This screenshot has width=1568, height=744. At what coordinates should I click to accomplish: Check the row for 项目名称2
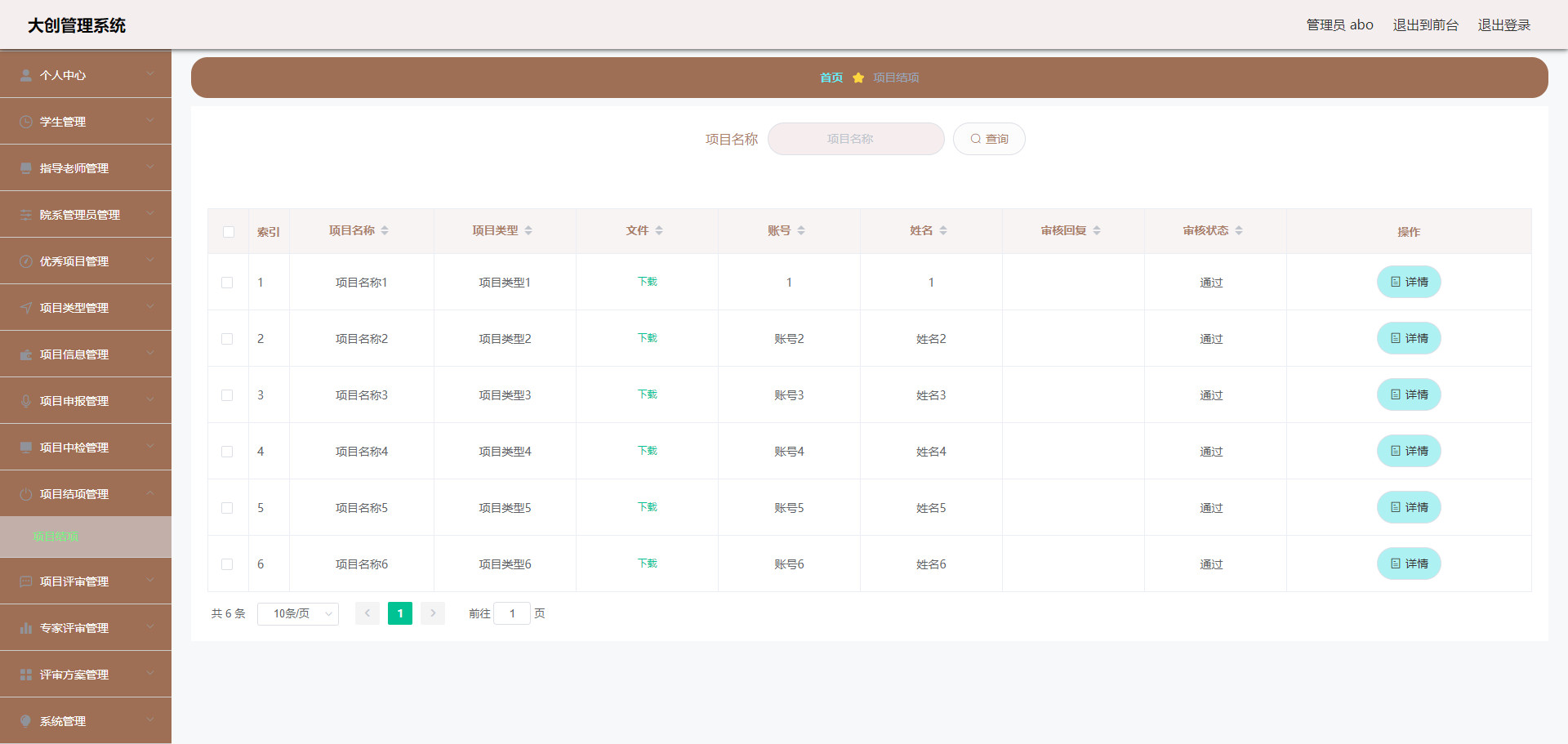(227, 339)
